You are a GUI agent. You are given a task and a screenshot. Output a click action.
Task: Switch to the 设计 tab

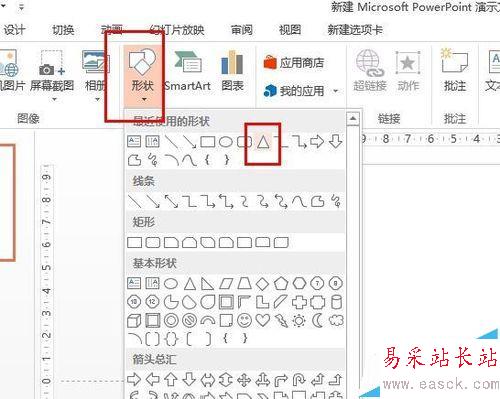(15, 30)
